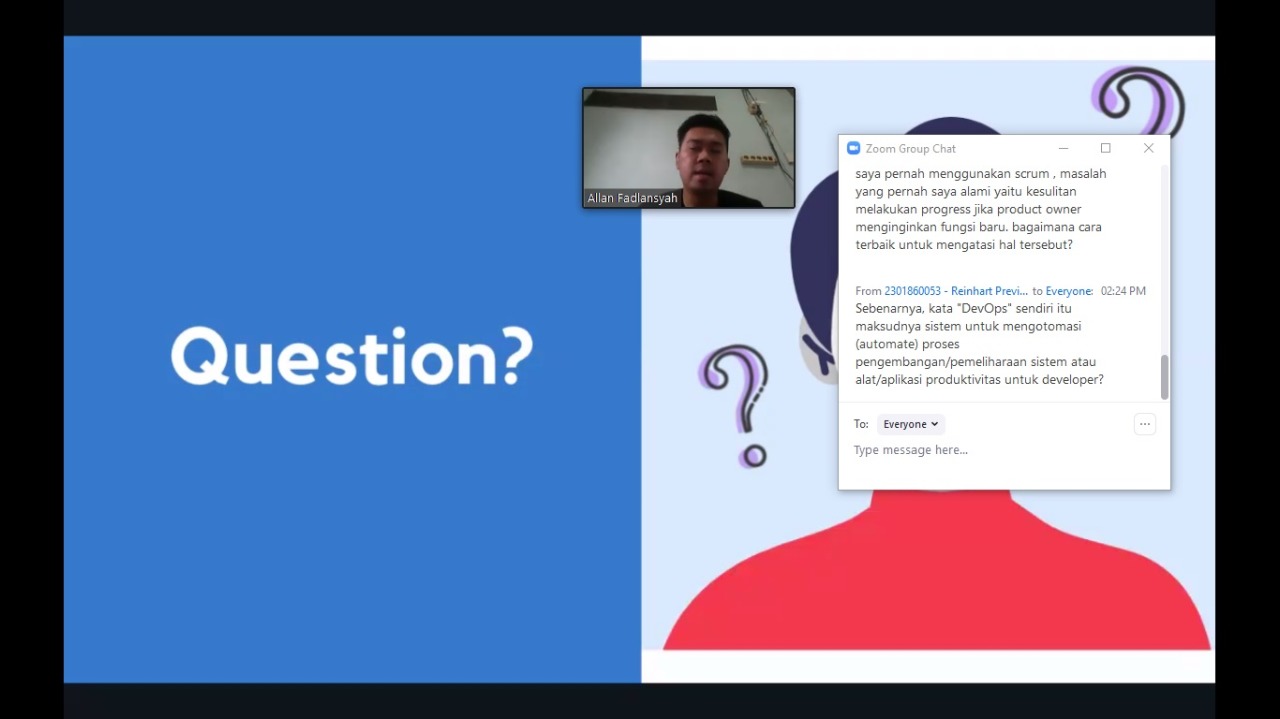The width and height of the screenshot is (1280, 719).
Task: Click the 02:24 PM message timestamp
Action: click(x=1123, y=291)
